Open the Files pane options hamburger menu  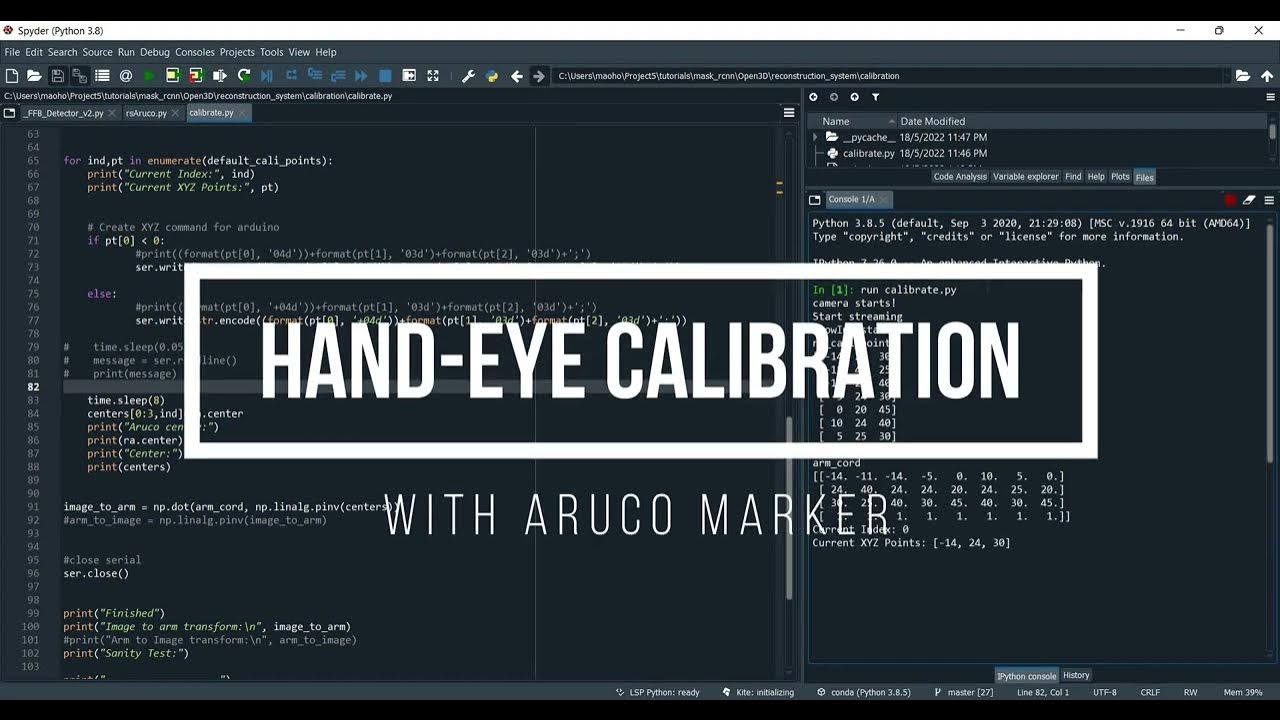point(1270,97)
